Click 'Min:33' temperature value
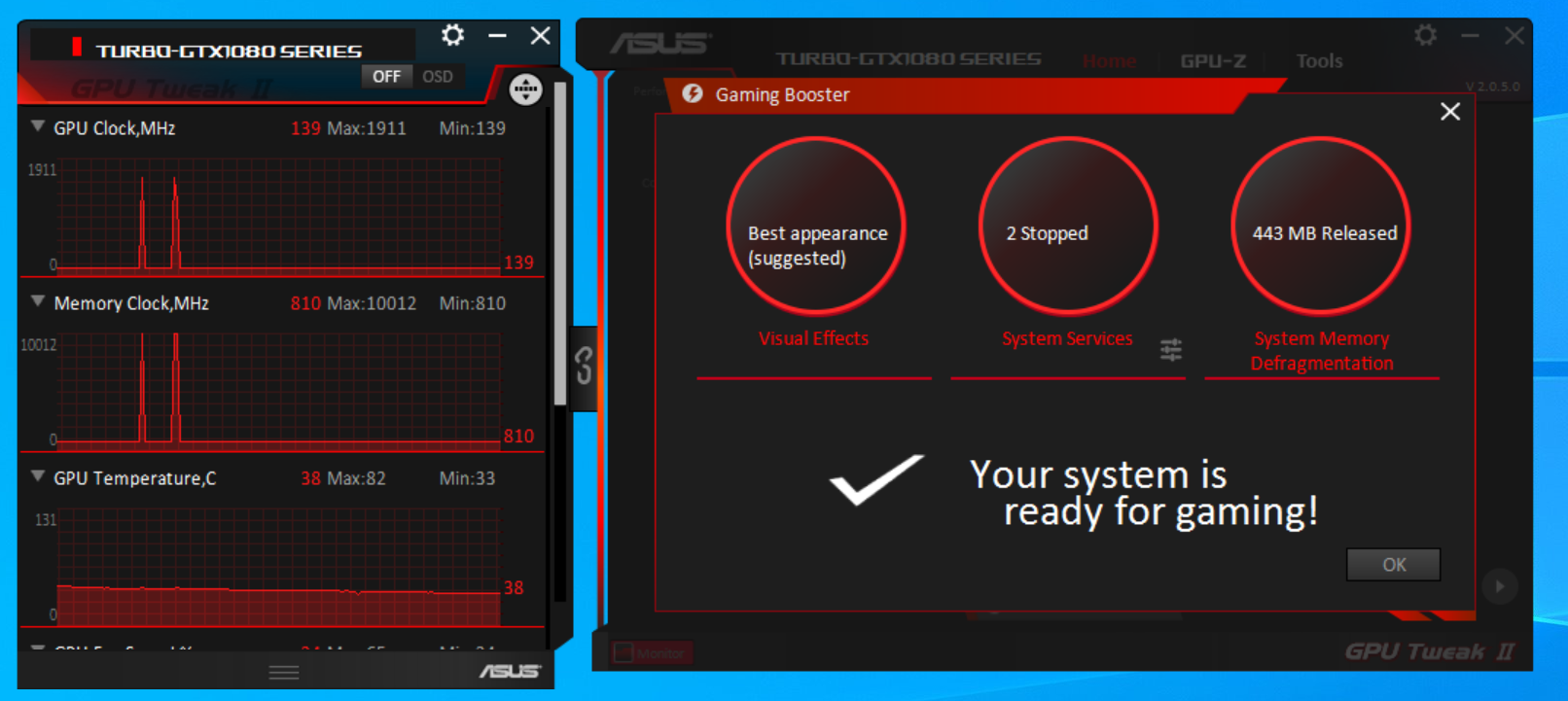 coord(467,478)
